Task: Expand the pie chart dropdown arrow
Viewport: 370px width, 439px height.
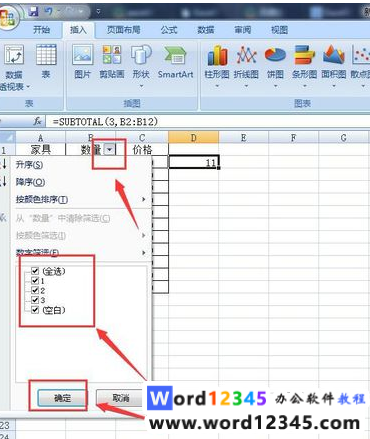Action: (275, 86)
